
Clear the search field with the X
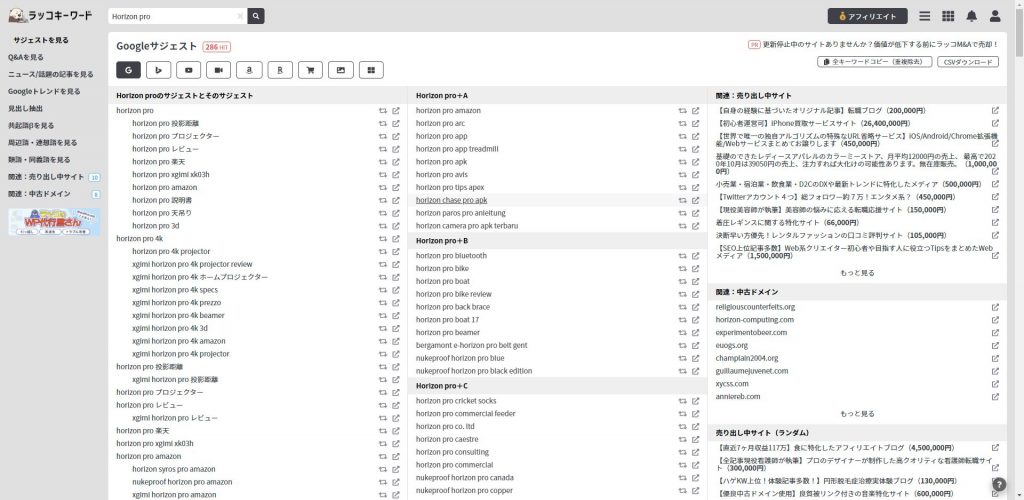(x=240, y=16)
